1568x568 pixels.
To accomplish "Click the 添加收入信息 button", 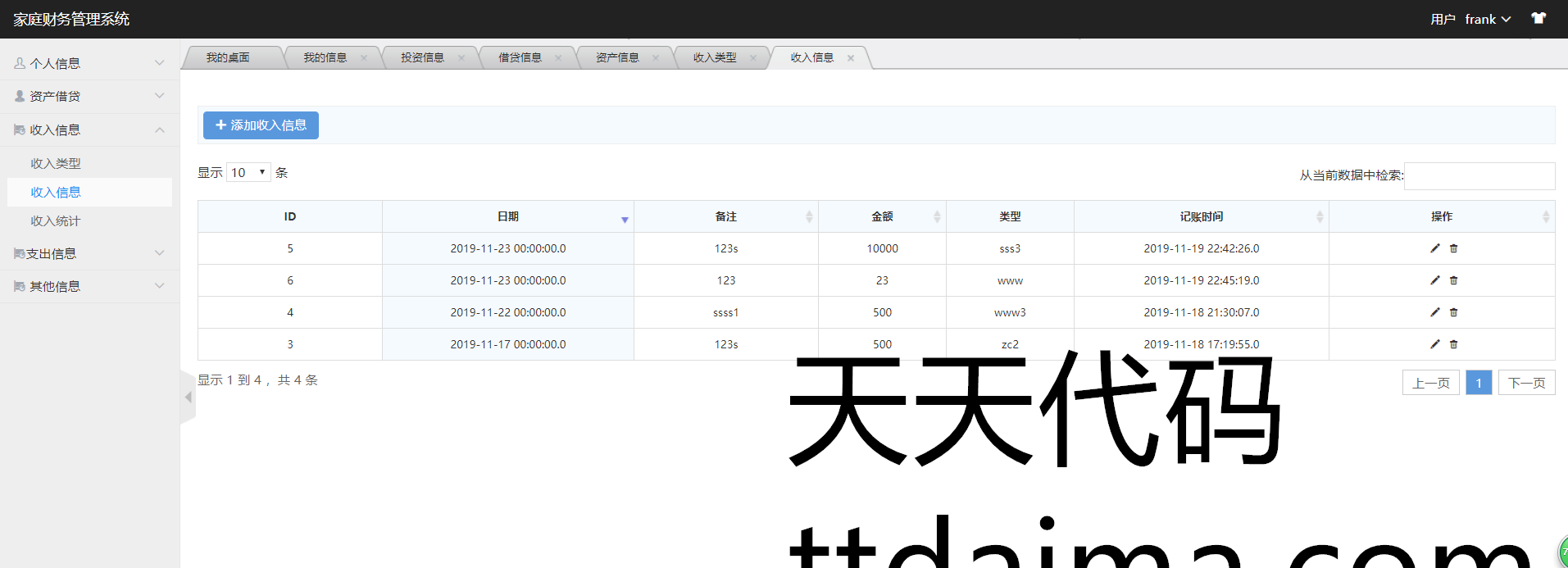I will [x=261, y=125].
